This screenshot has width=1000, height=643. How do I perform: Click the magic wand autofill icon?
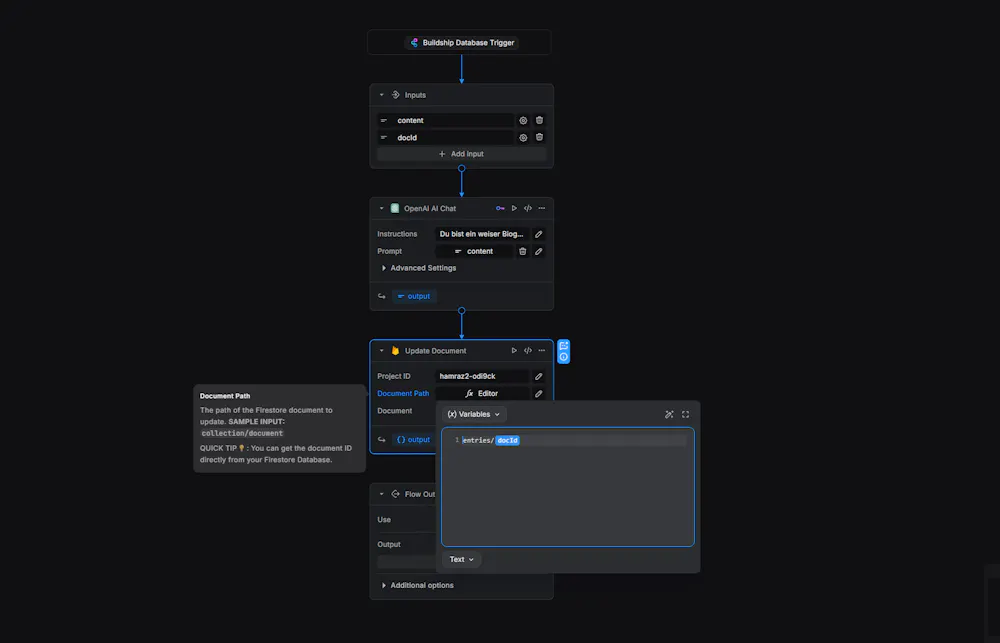(x=669, y=415)
